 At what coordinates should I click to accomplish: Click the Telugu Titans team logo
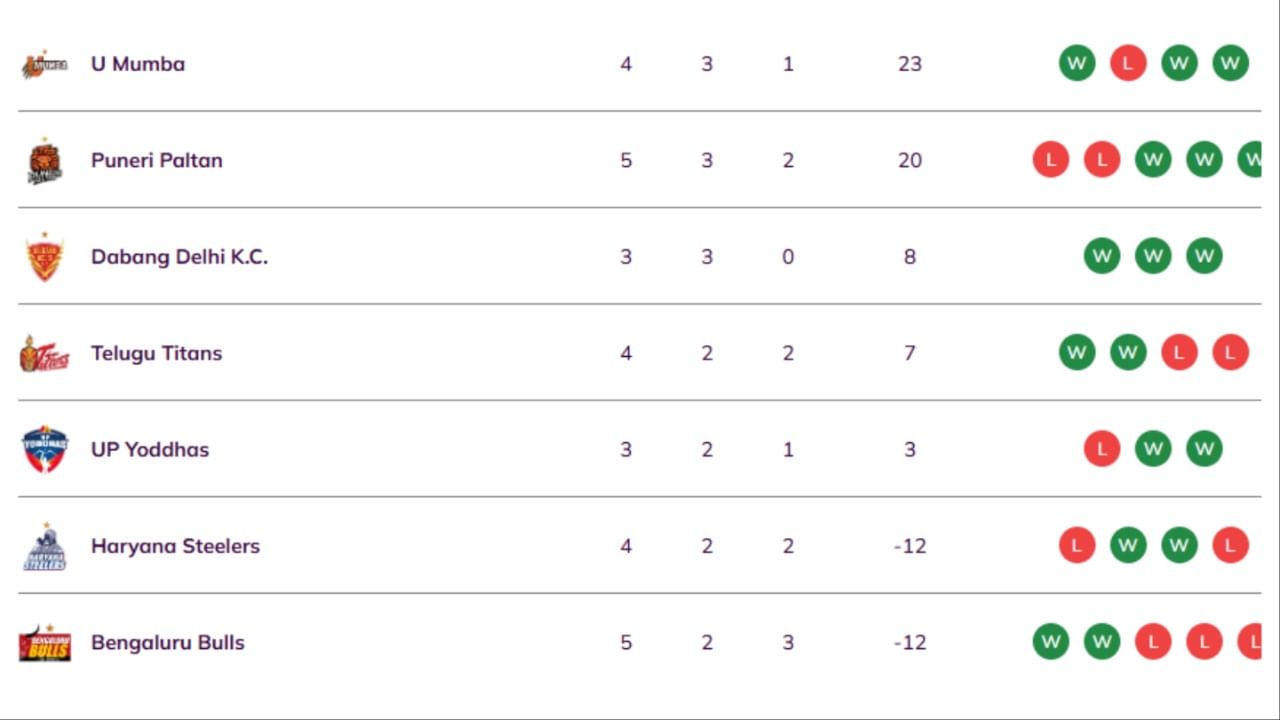coord(45,353)
